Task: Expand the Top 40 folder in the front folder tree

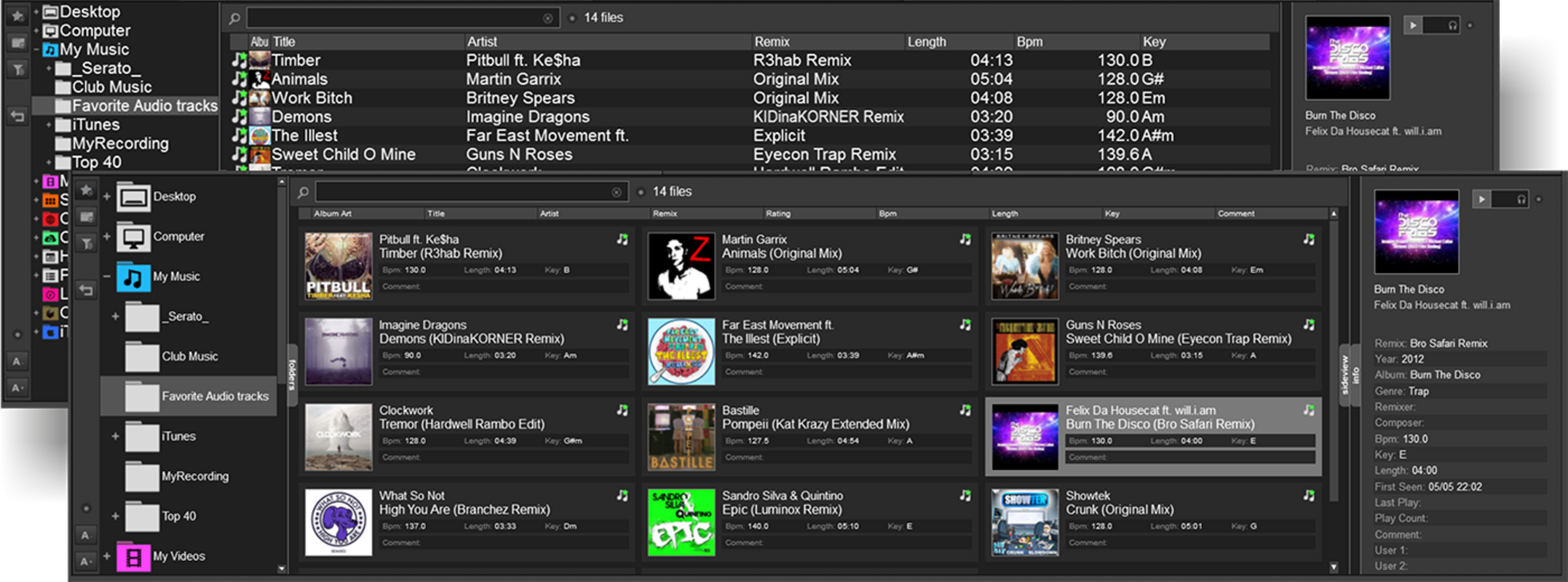Action: pos(115,517)
